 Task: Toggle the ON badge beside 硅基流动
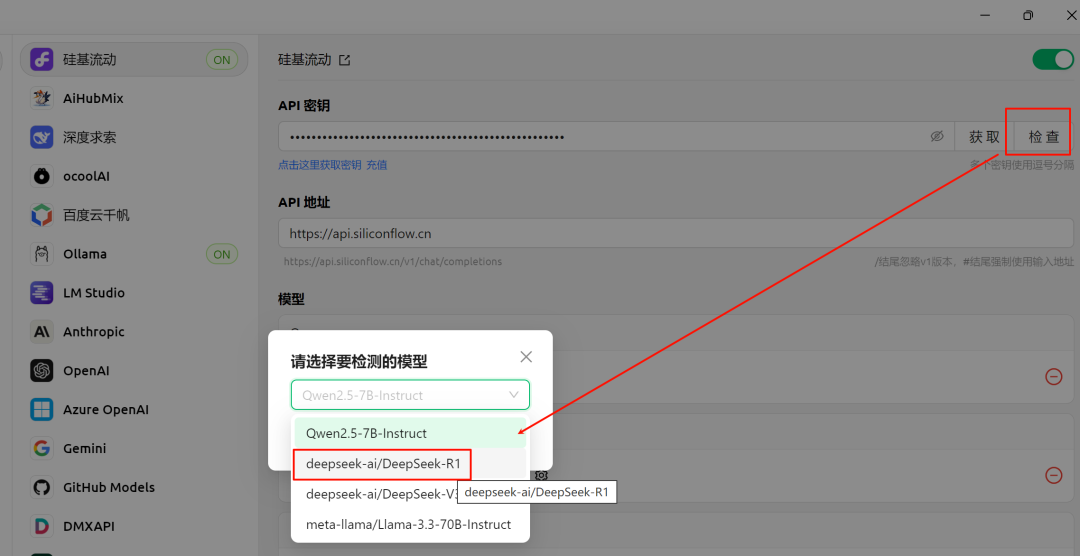(222, 60)
